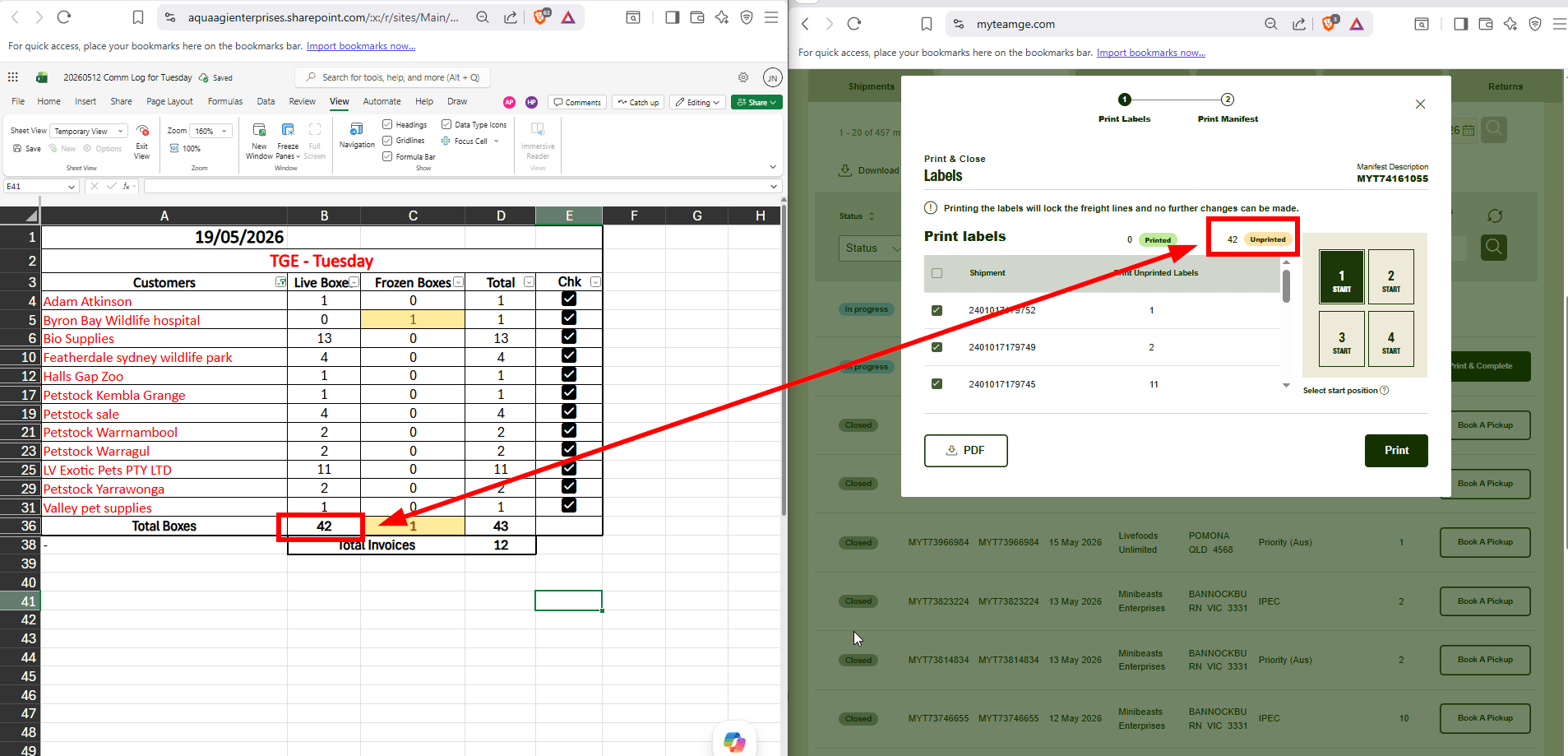Viewport: 1568px width, 756px height.
Task: Toggle Gridlines checkbox in Excel ribbon
Action: click(x=387, y=141)
